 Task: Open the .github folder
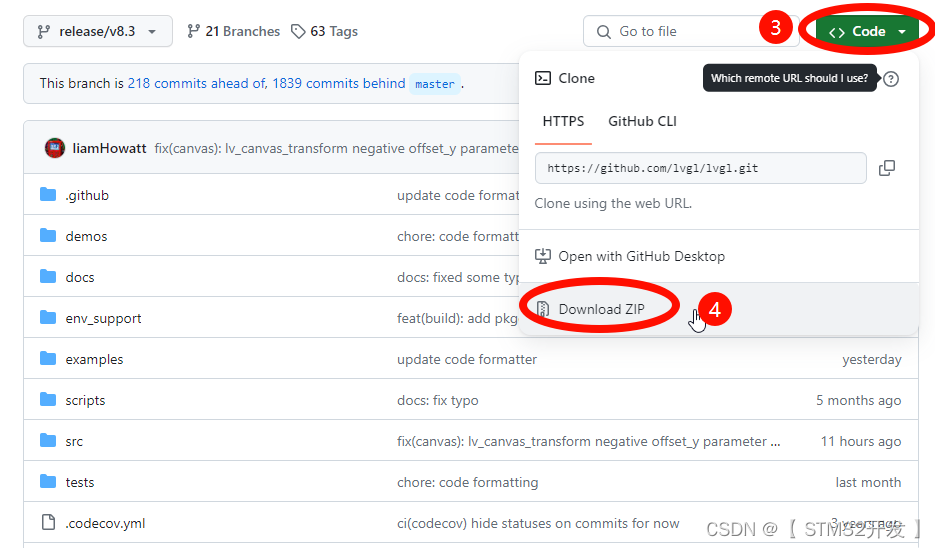pos(87,196)
